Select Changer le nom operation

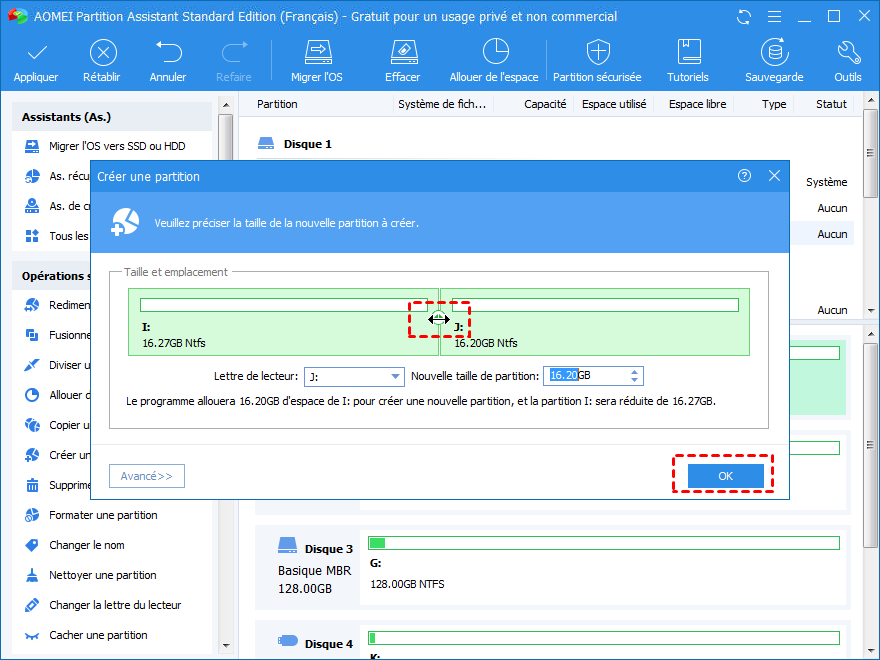pos(86,545)
